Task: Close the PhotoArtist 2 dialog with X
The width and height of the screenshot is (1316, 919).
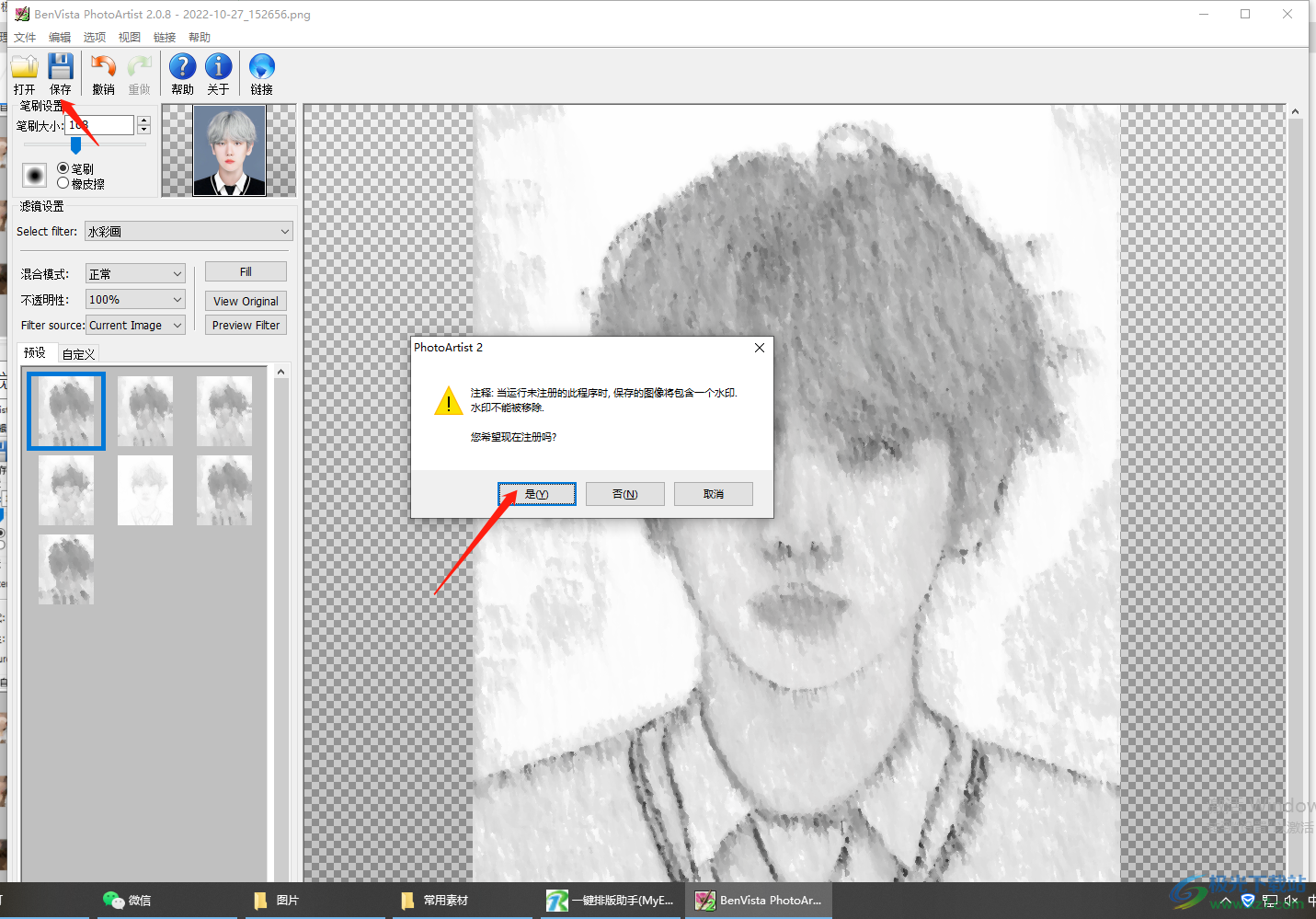Action: 760,348
